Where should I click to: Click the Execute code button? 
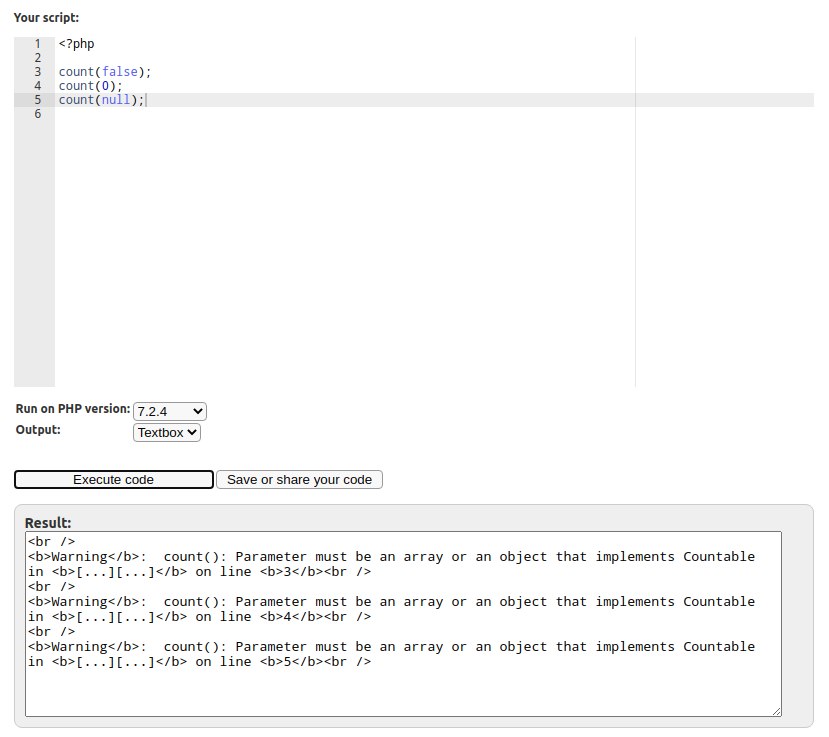[x=114, y=480]
